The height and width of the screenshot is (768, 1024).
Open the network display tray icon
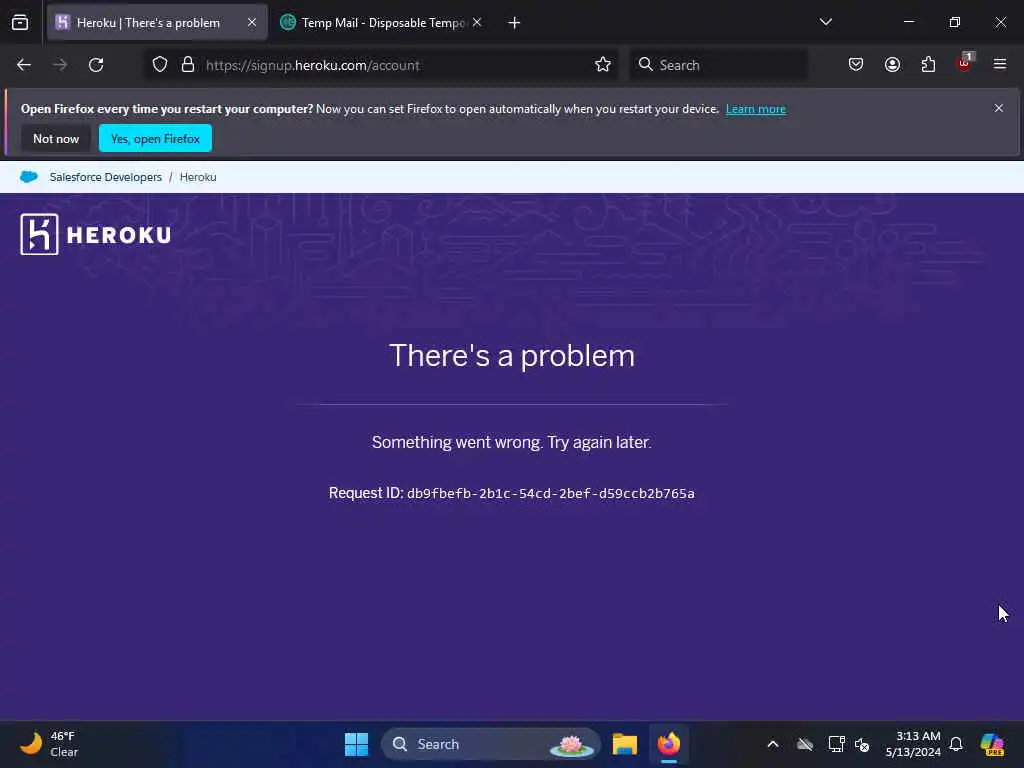point(836,744)
